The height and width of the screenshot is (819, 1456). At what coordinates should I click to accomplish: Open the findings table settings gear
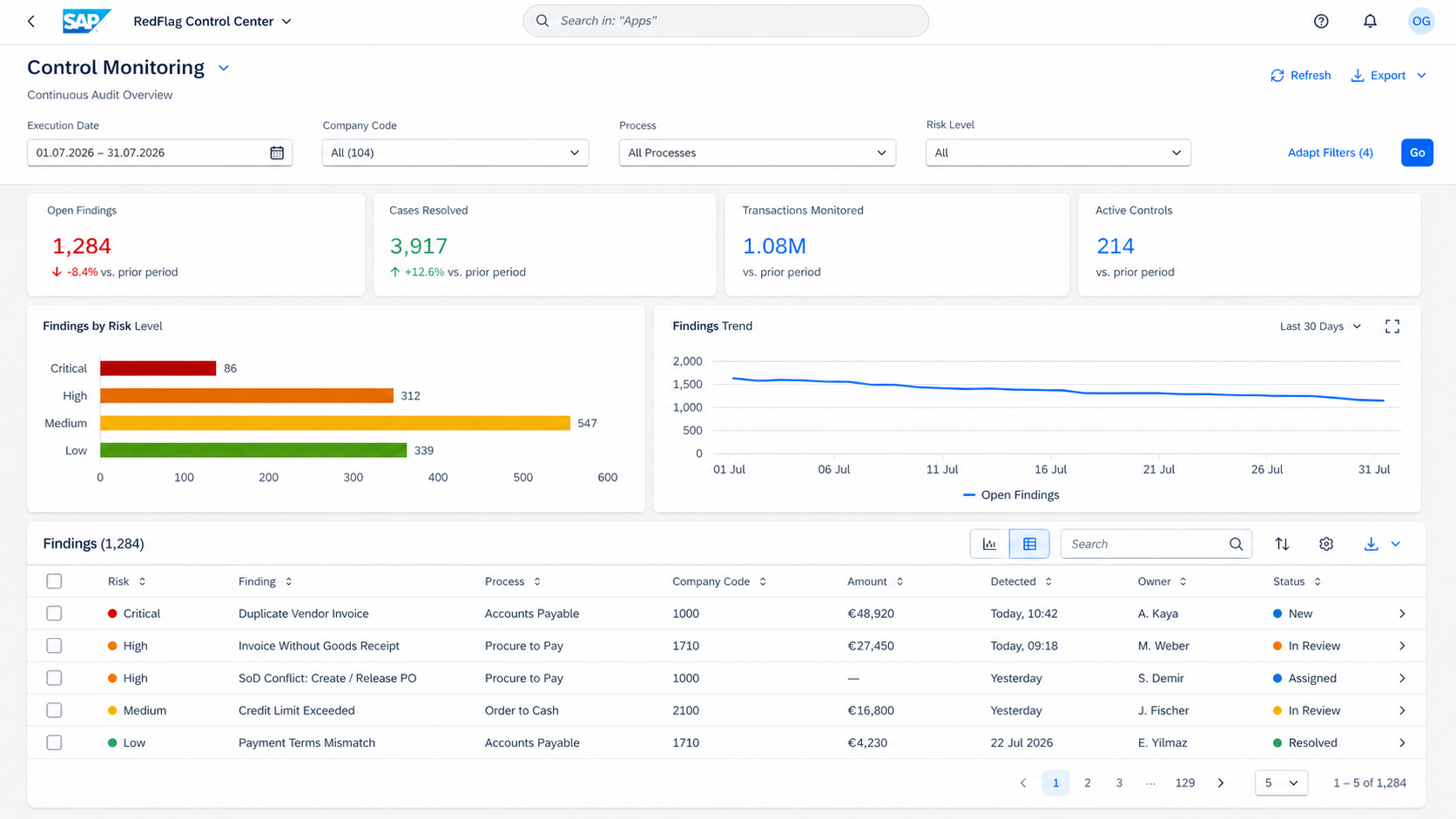1326,544
